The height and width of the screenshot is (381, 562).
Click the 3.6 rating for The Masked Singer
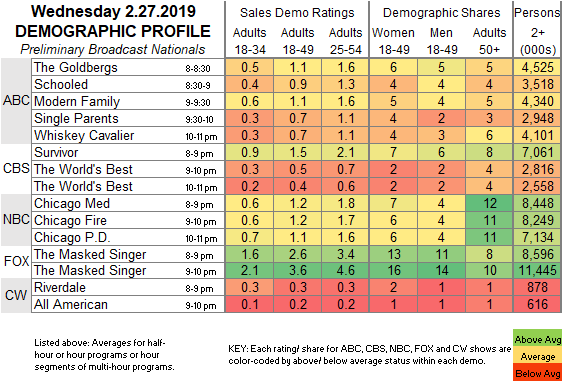point(297,270)
